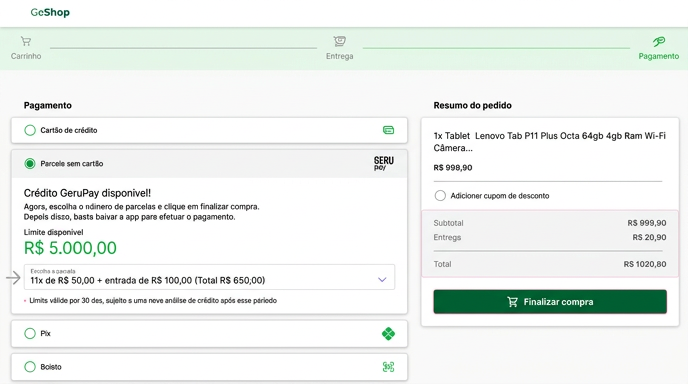
Task: Click the Finalizar compra button
Action: (550, 301)
